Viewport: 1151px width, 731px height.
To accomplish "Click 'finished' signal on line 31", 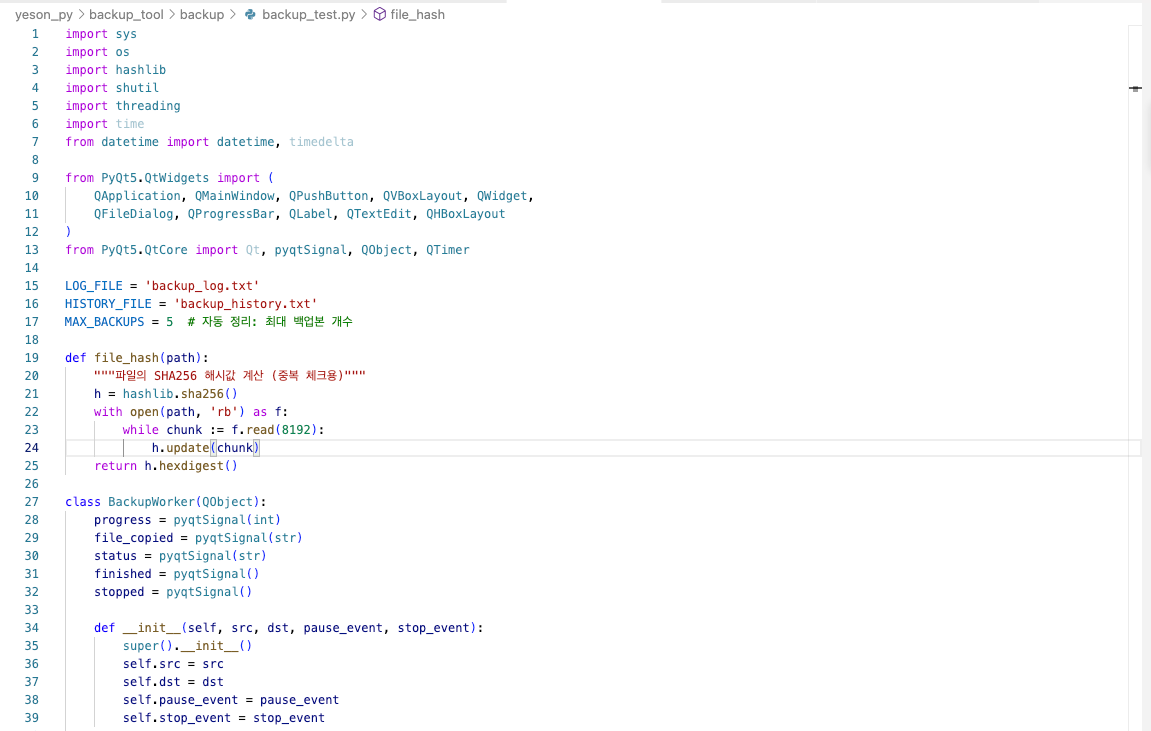I will pos(122,574).
